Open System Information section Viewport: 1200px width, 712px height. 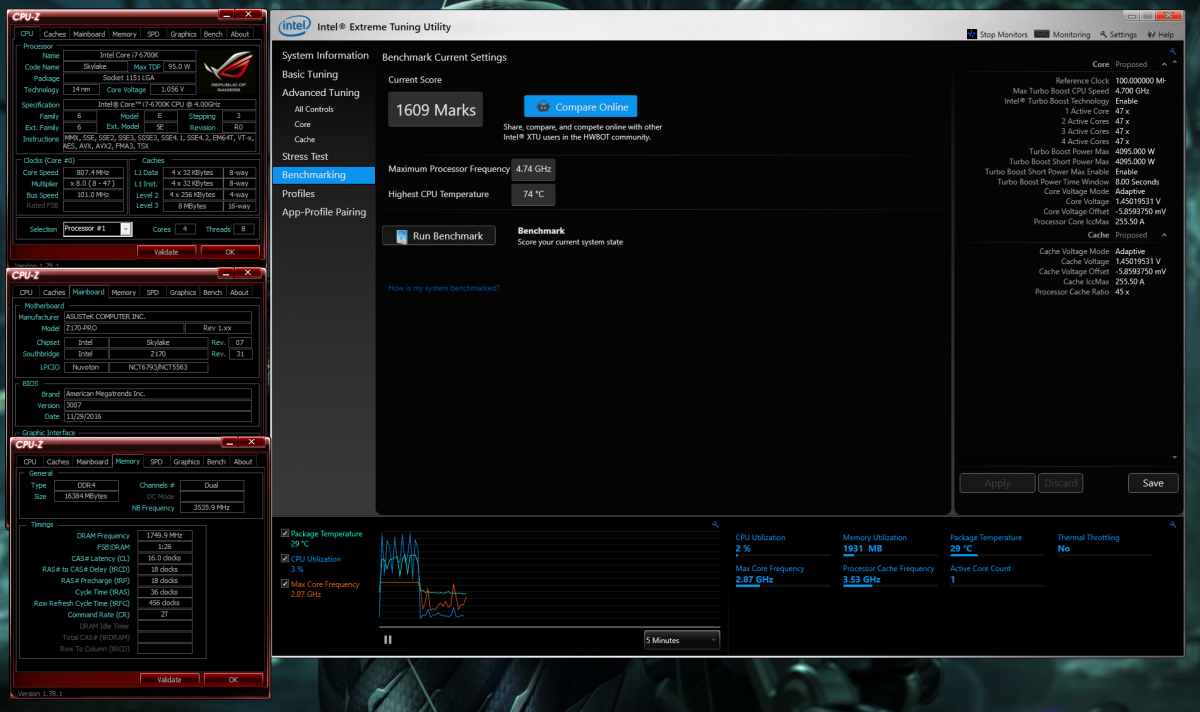(325, 55)
